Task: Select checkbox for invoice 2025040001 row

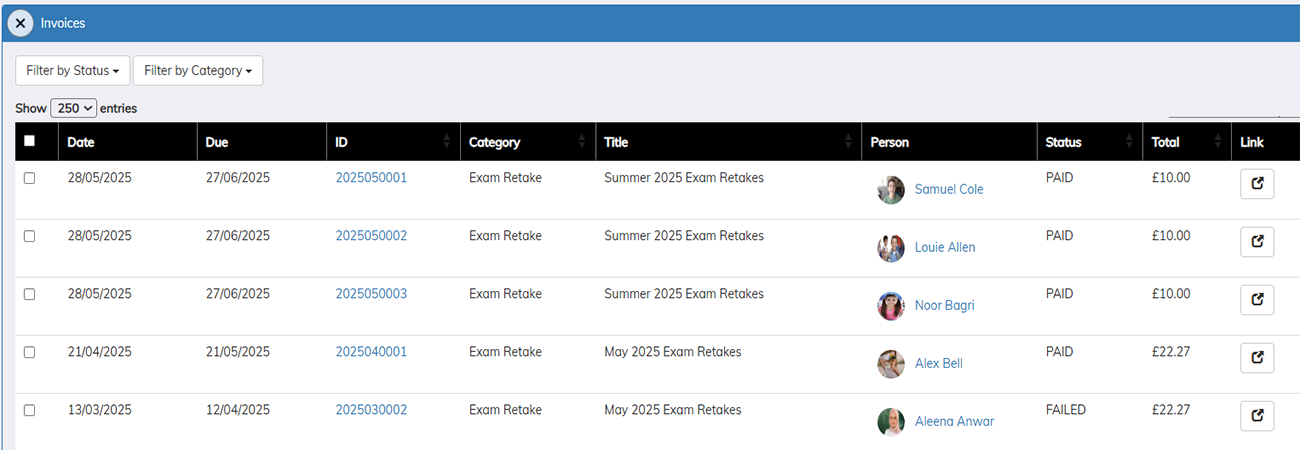Action: [29, 352]
